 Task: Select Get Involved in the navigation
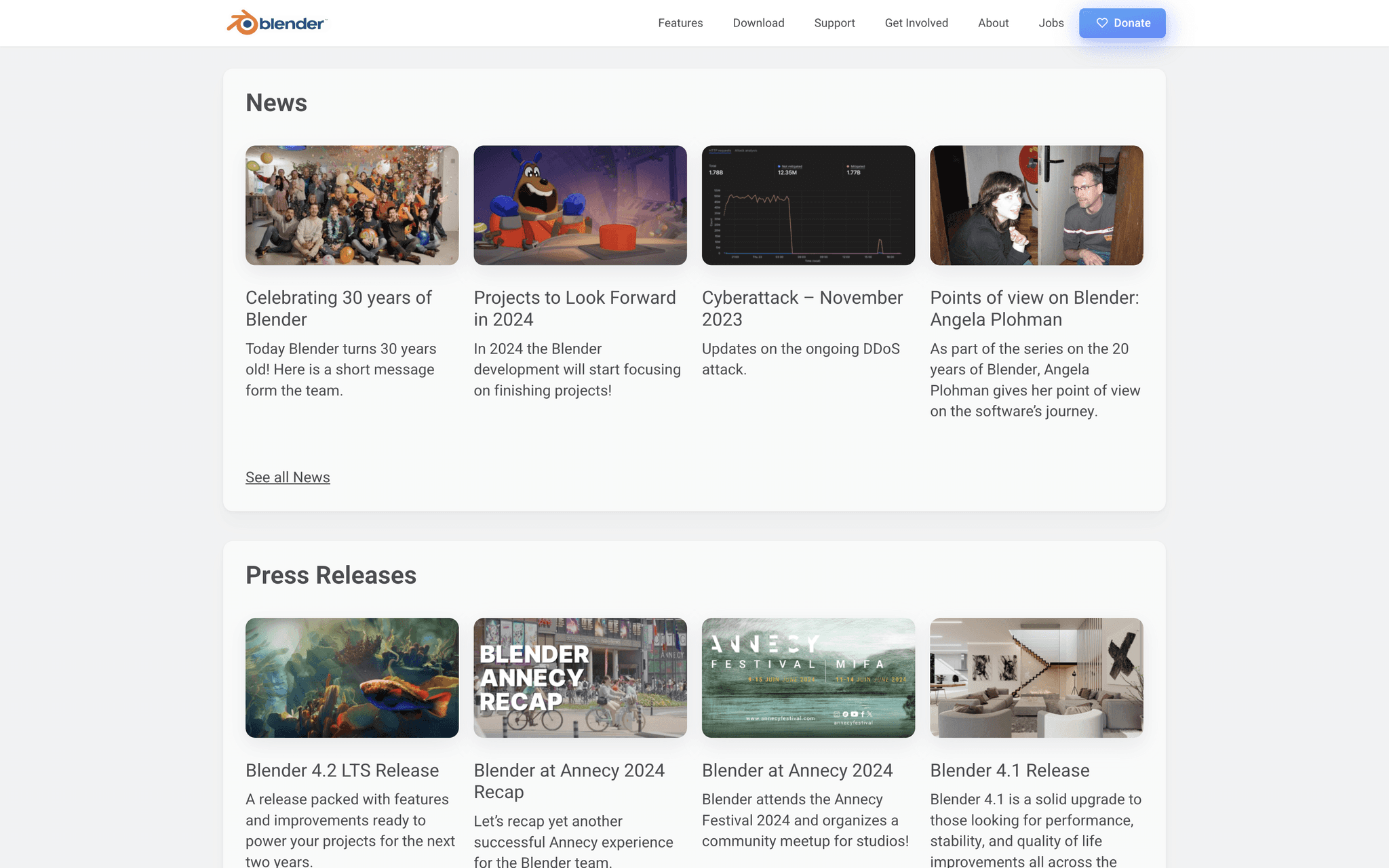coord(916,23)
